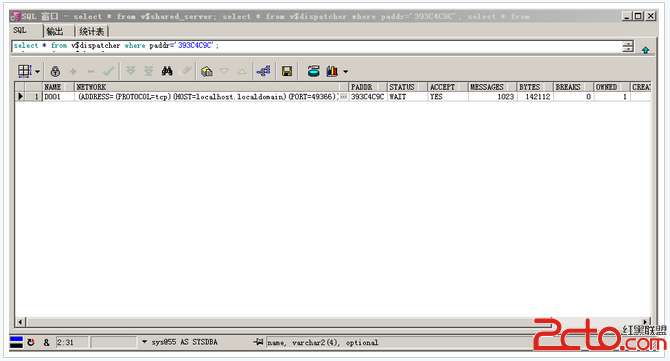
Task: Click the blue-black status bar execution icon
Action: click(x=16, y=342)
